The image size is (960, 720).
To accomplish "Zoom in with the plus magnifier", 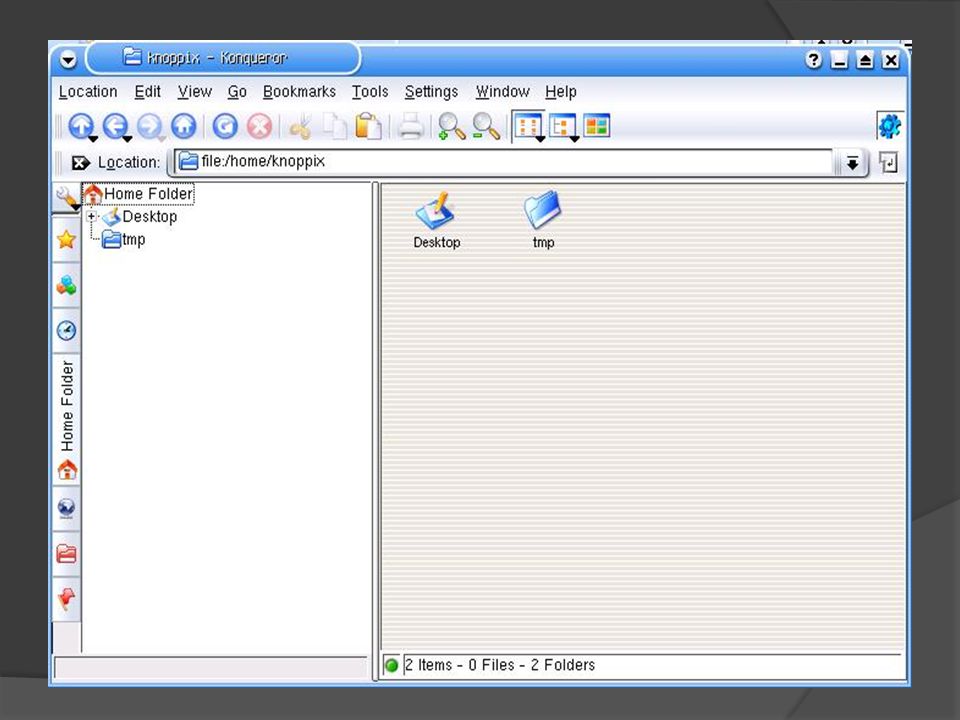I will pyautogui.click(x=451, y=126).
